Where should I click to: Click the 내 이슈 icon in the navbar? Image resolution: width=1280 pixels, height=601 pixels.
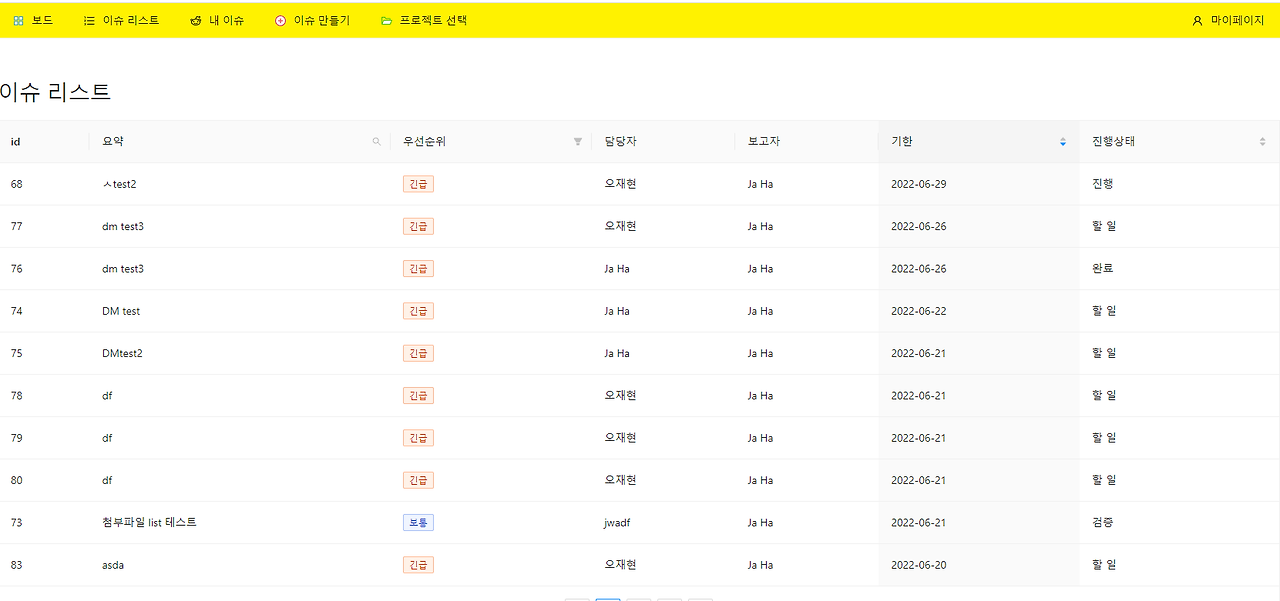coord(194,19)
